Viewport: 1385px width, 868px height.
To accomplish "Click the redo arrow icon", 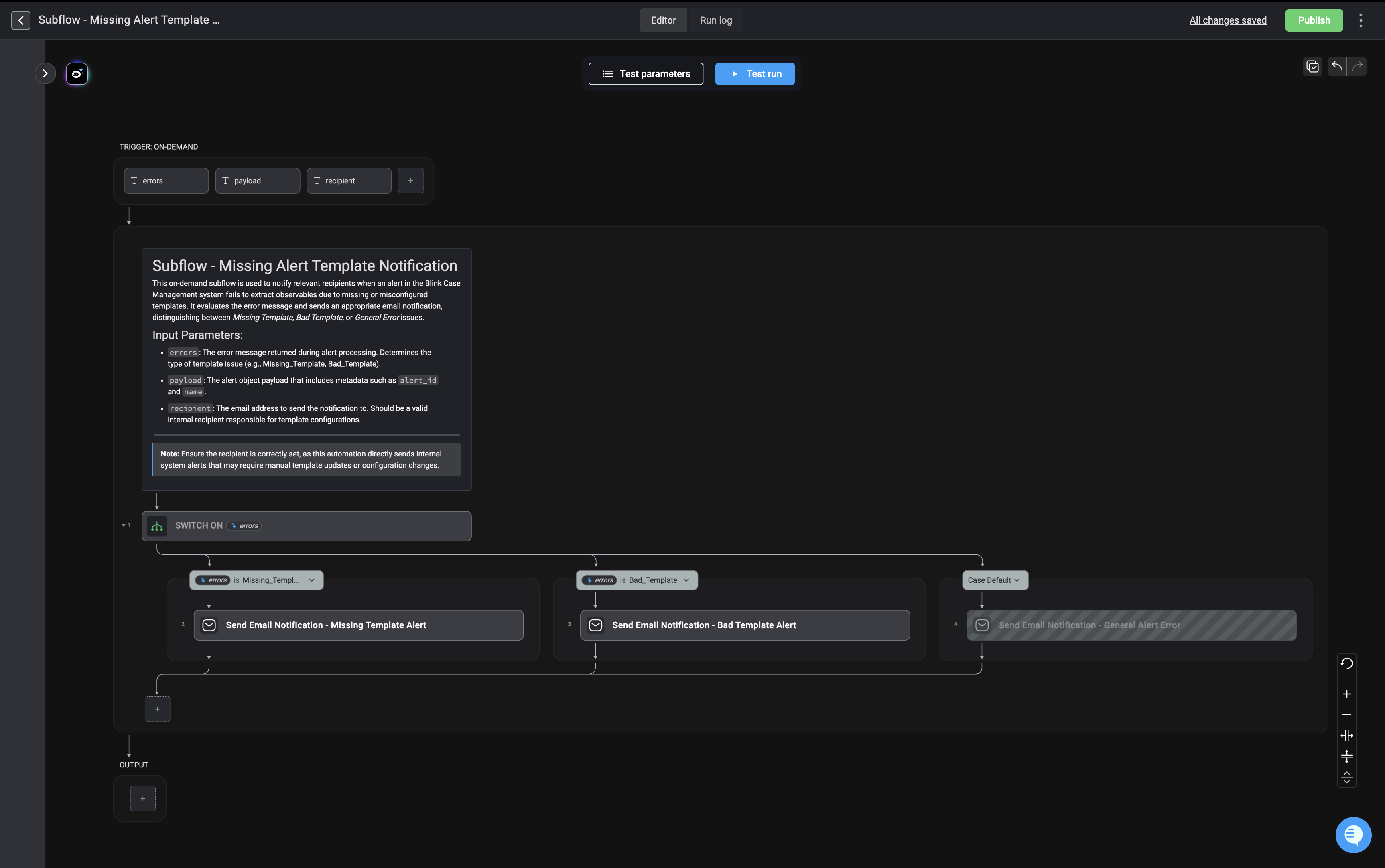I will click(1357, 67).
